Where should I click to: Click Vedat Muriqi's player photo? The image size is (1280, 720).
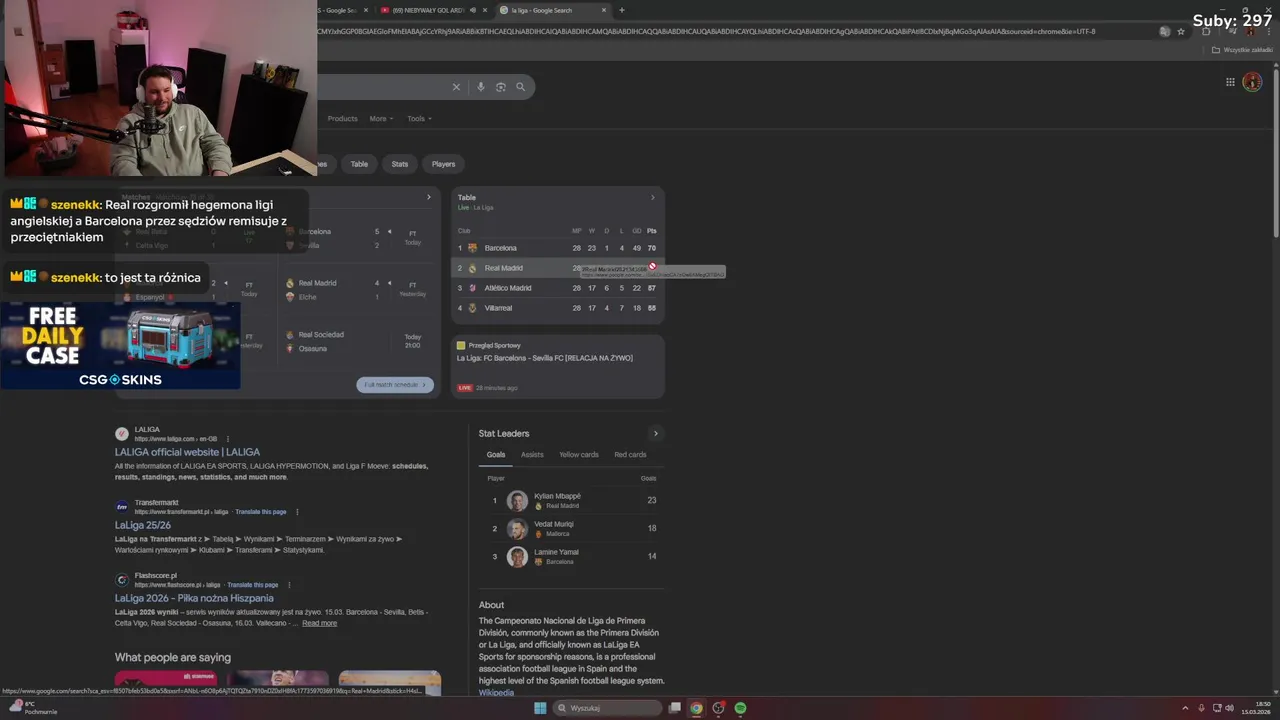pyautogui.click(x=517, y=529)
